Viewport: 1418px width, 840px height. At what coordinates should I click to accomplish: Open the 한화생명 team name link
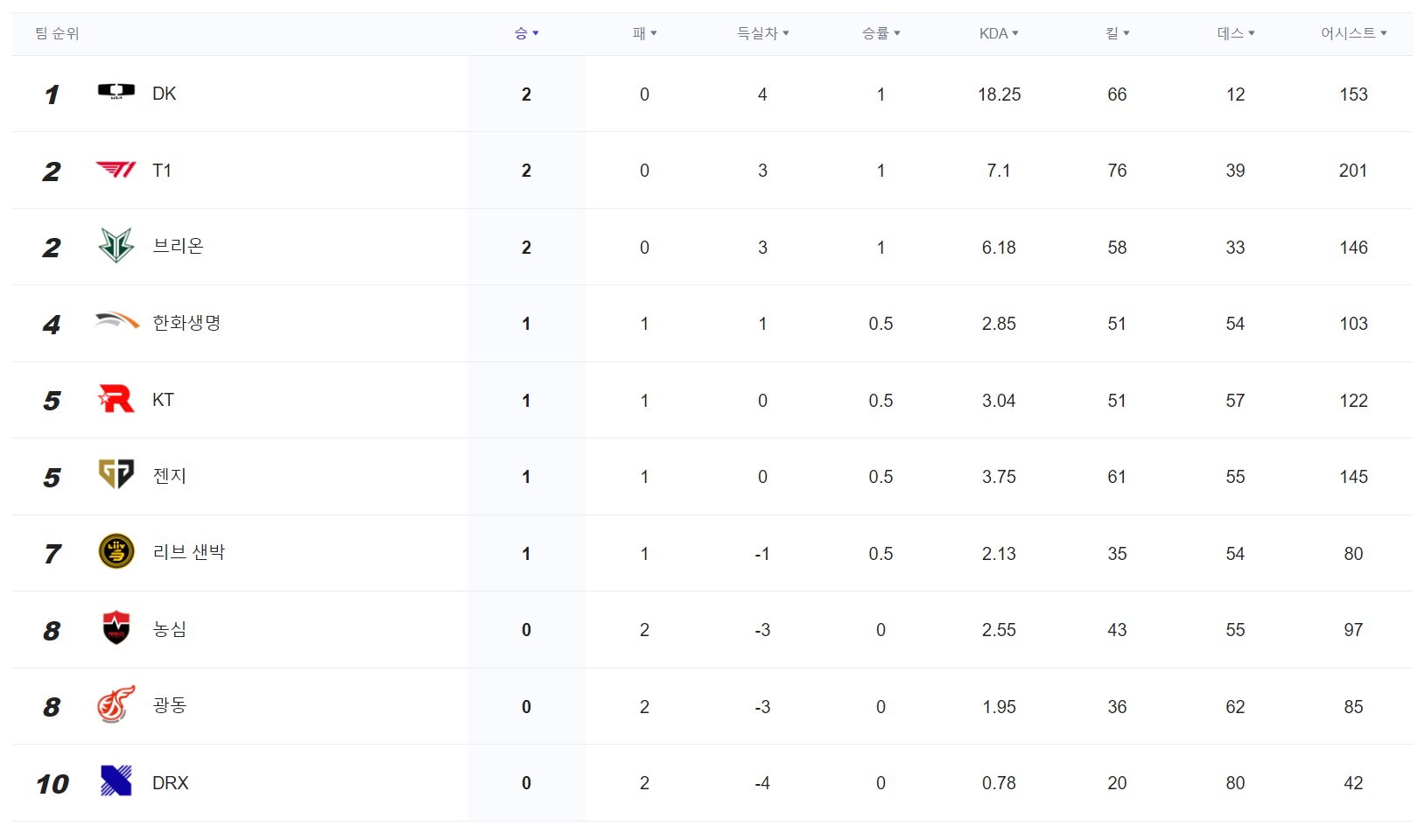click(186, 323)
